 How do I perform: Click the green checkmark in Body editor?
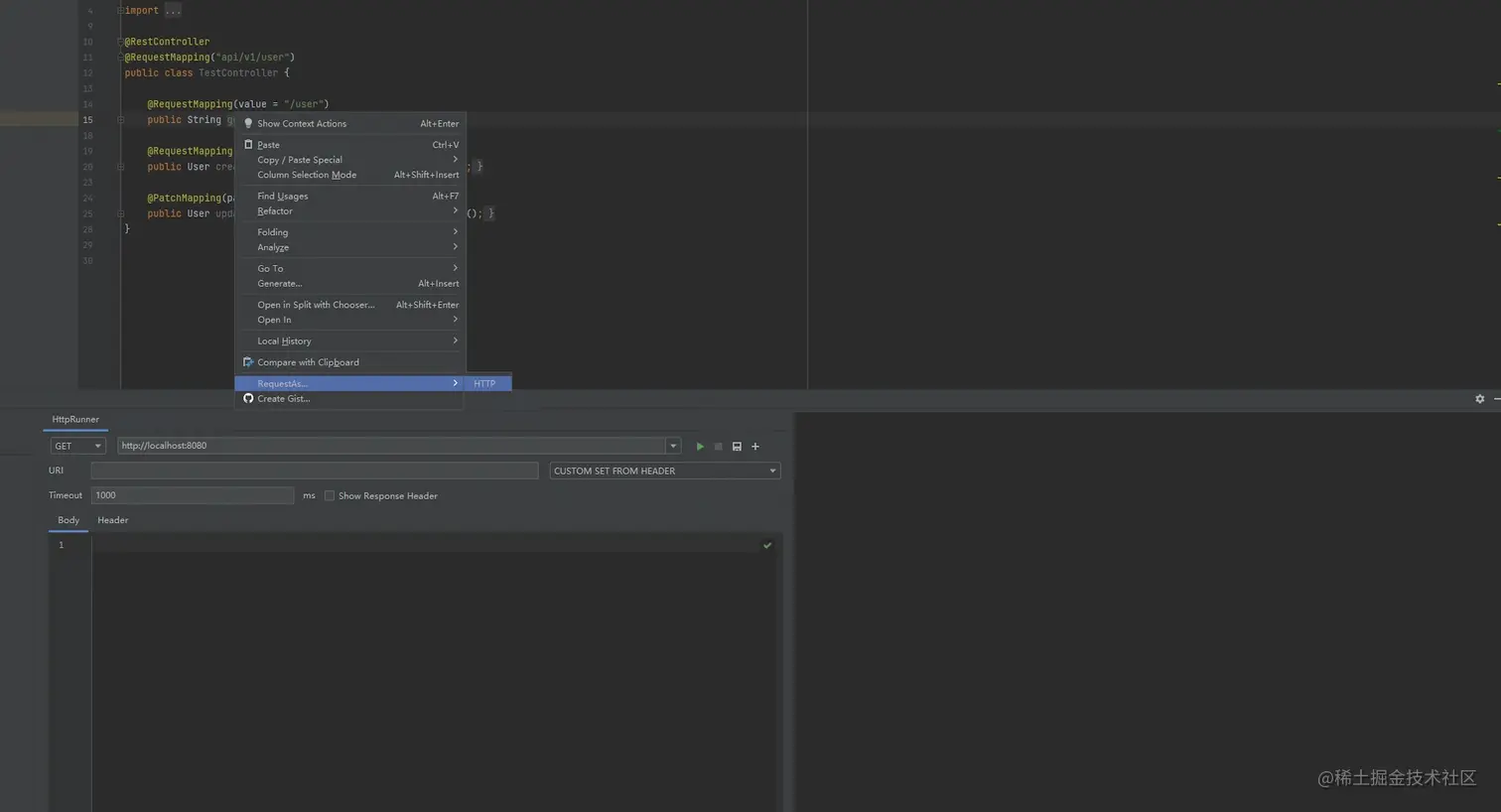point(767,545)
